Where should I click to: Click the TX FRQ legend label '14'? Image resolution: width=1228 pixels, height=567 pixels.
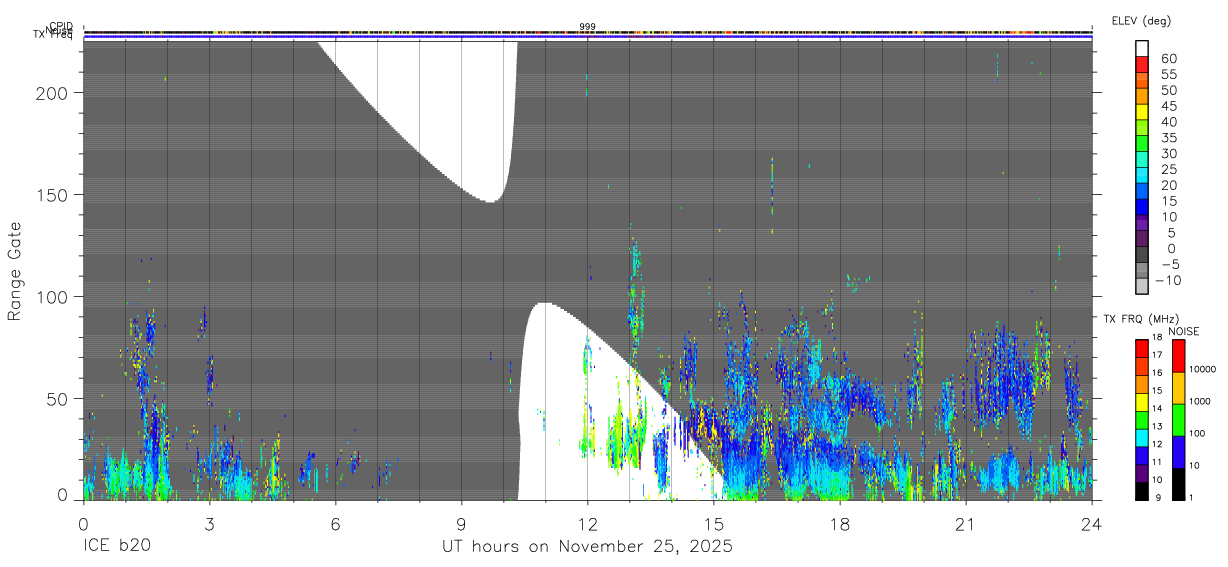tap(1158, 409)
